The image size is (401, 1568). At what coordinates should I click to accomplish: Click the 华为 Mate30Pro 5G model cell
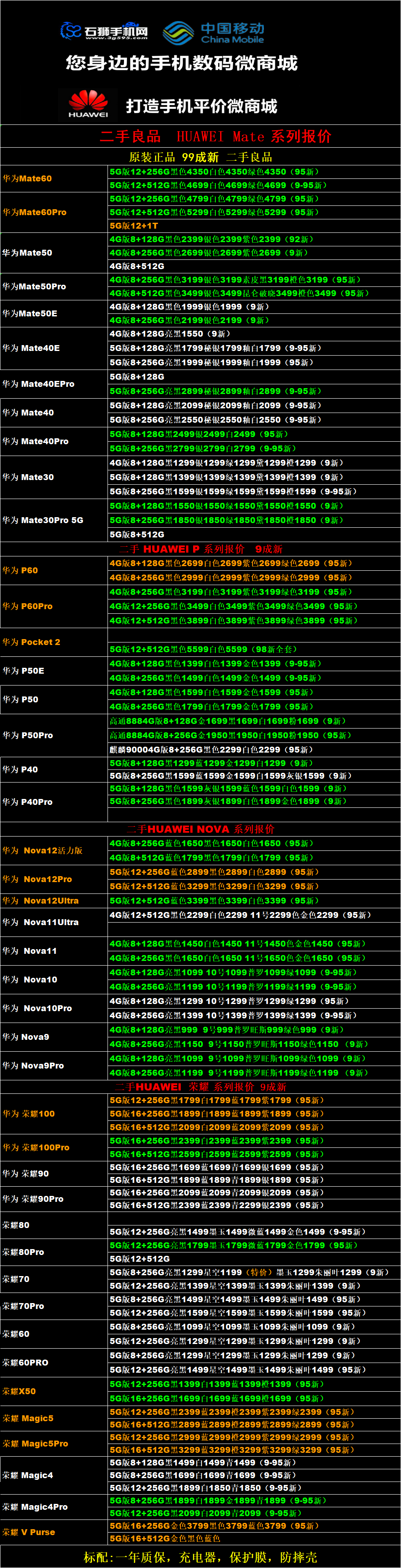click(54, 521)
